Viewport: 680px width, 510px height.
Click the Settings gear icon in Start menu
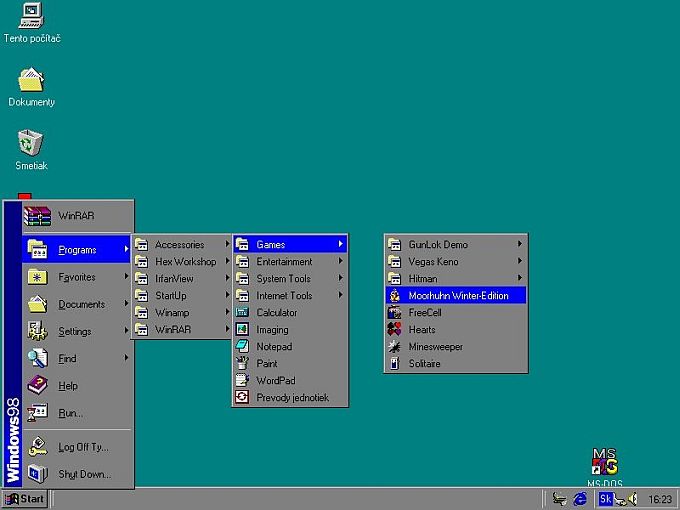coord(38,331)
